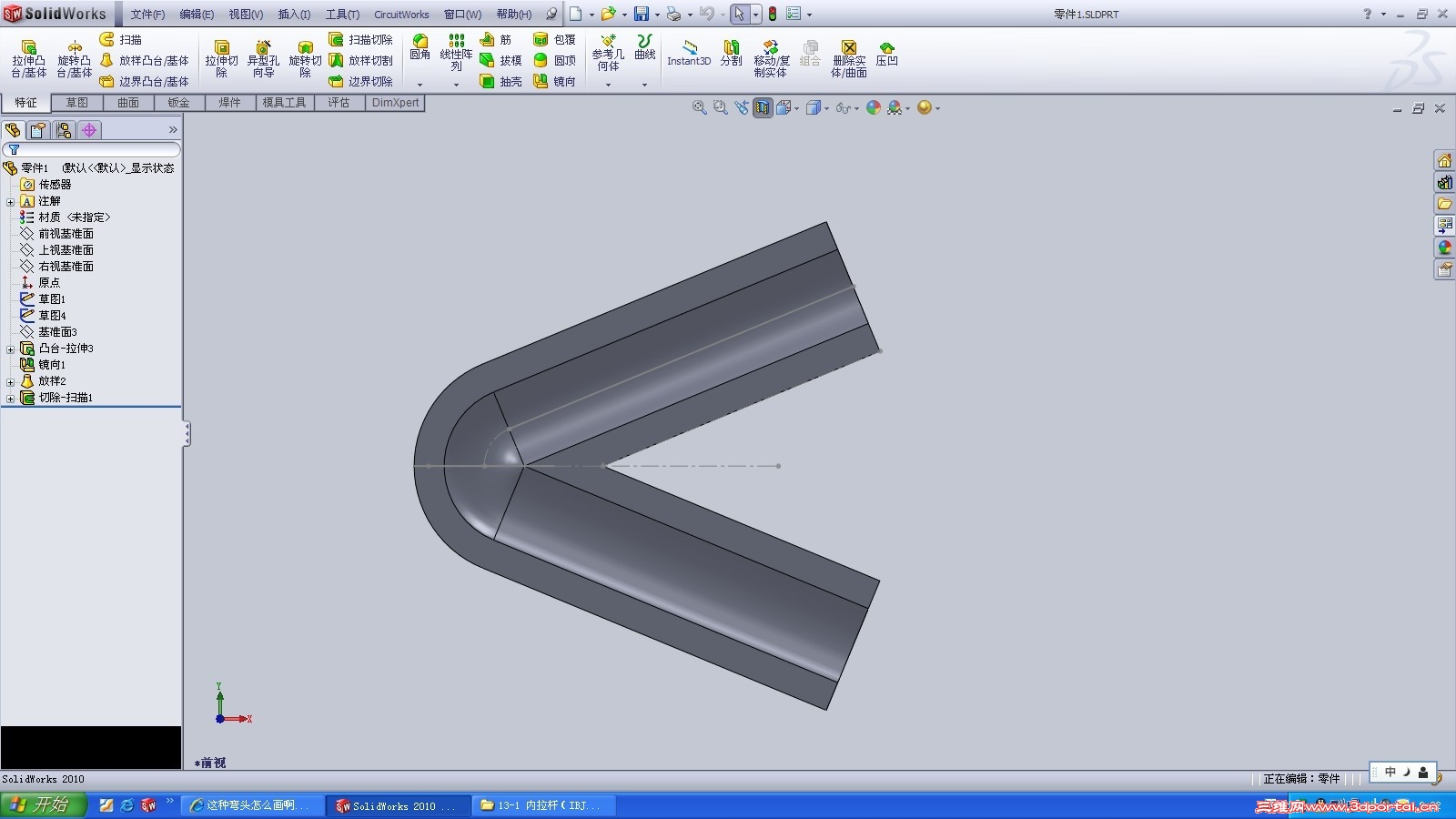Open the PropertyManager tab icon
Image resolution: width=1456 pixels, height=819 pixels.
coord(38,130)
